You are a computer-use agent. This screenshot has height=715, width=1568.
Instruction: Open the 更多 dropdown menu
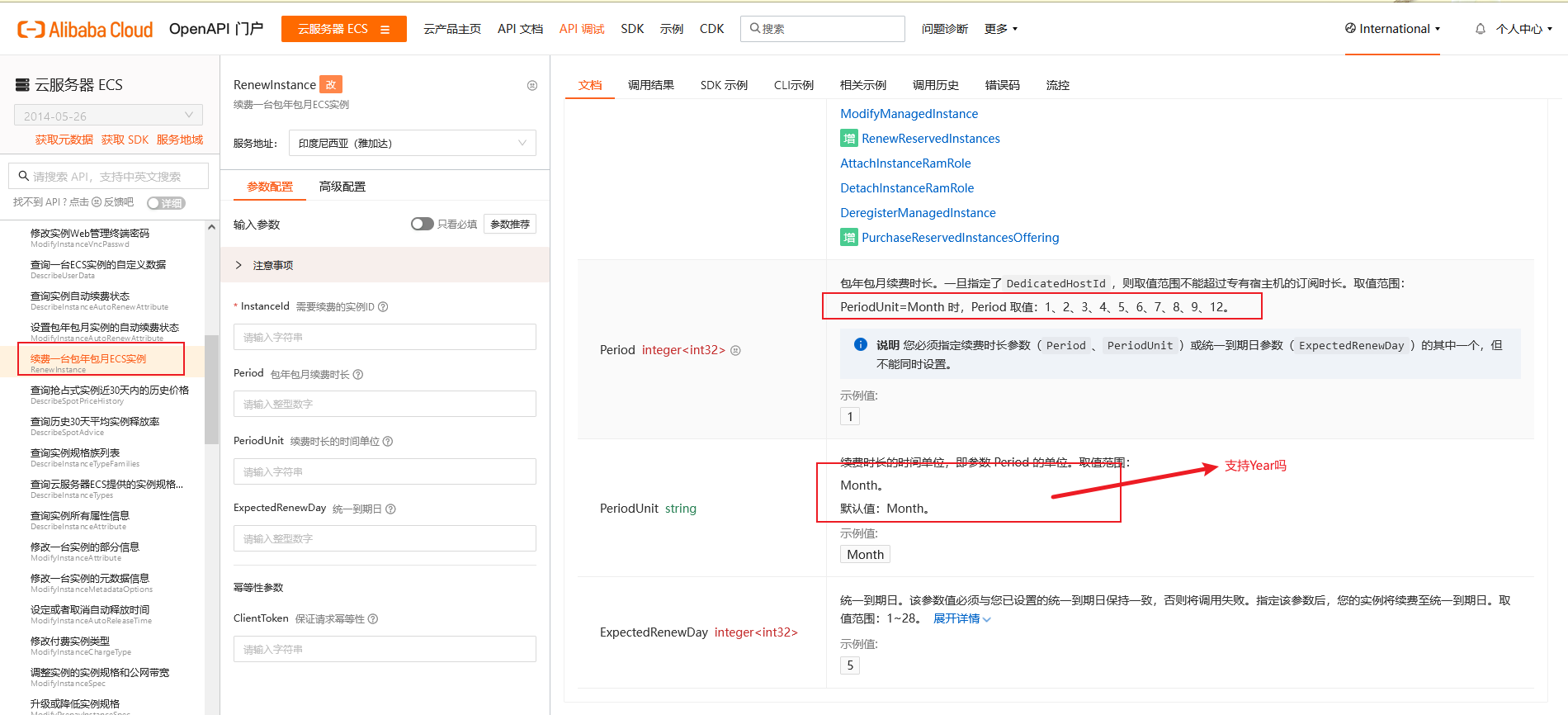[x=1001, y=29]
